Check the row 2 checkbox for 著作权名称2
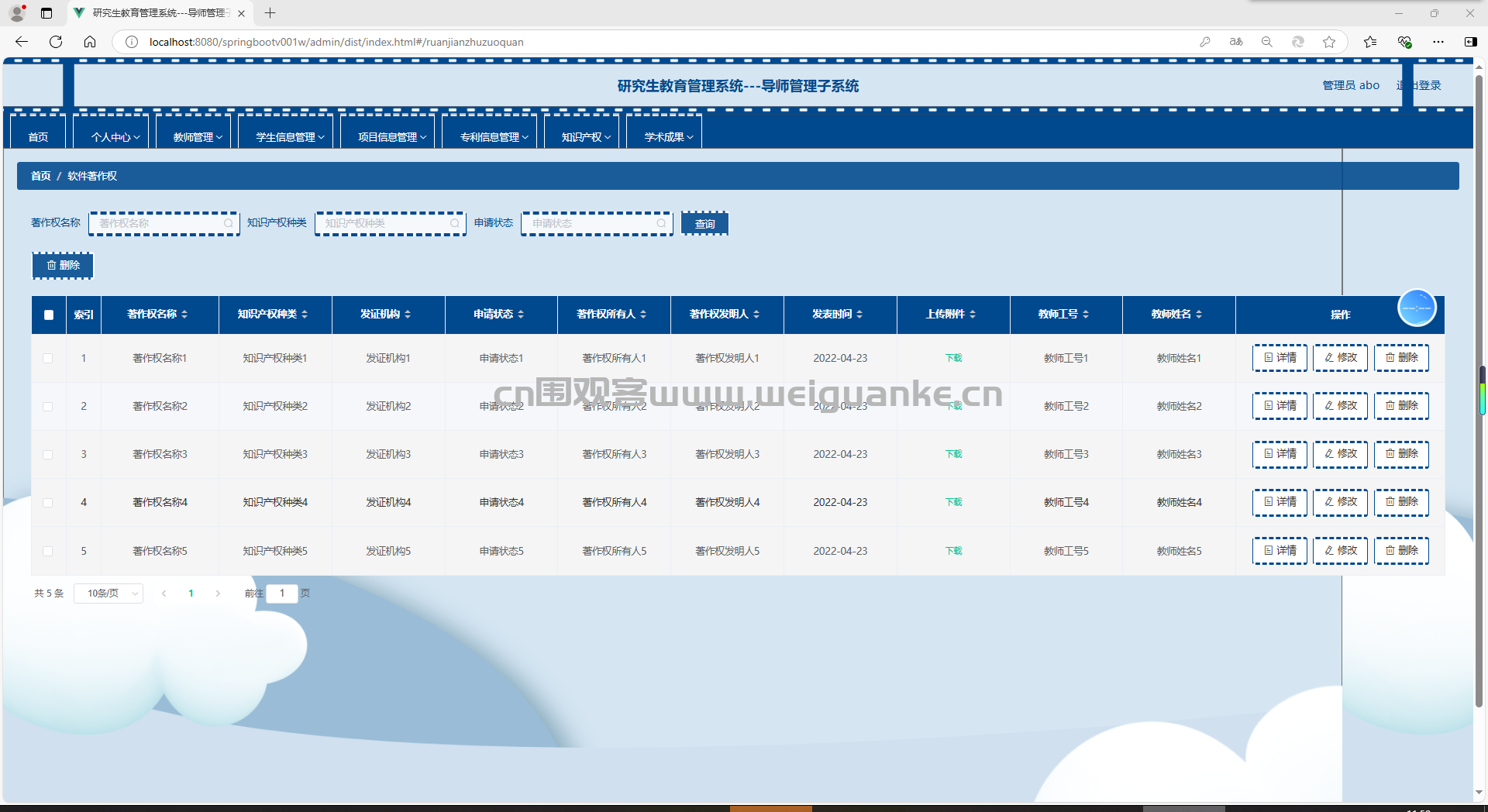 (48, 406)
